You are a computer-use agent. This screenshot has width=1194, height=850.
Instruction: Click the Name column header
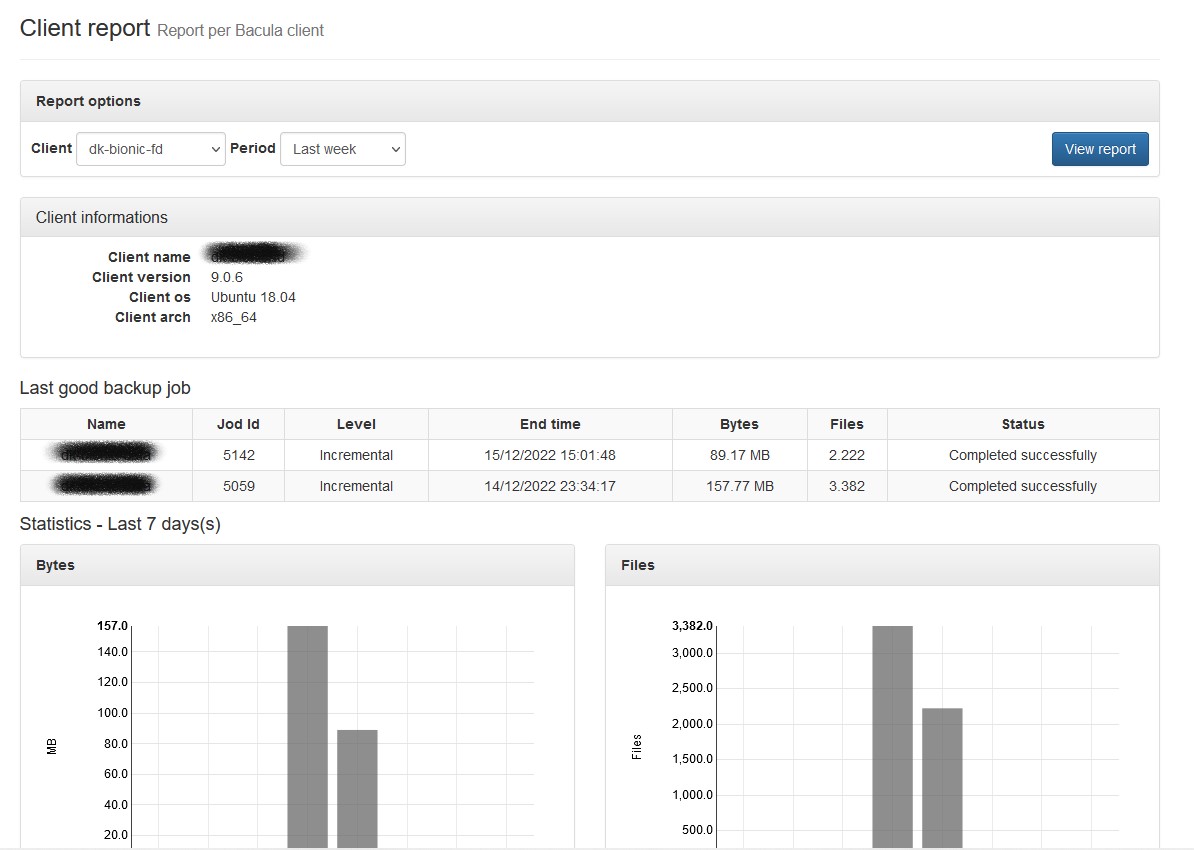pos(106,424)
